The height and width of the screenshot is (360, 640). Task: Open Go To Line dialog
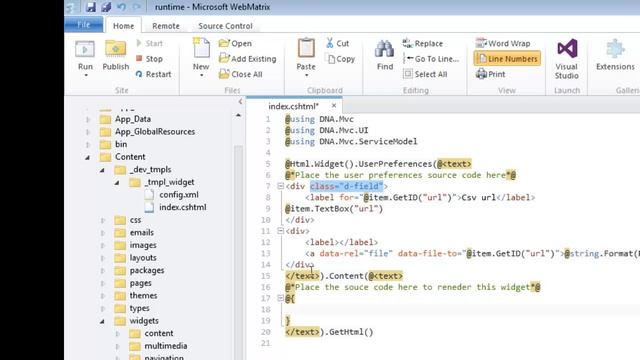[431, 59]
